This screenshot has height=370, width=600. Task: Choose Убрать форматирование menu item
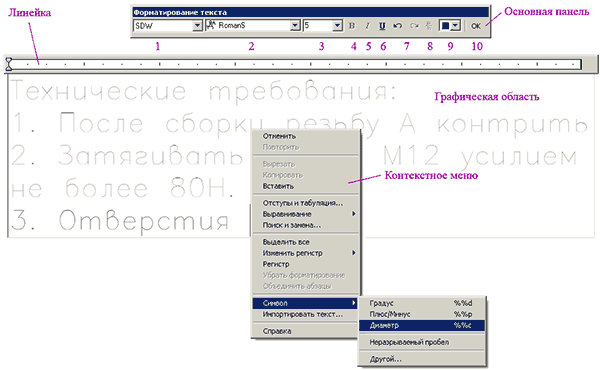[x=305, y=275]
